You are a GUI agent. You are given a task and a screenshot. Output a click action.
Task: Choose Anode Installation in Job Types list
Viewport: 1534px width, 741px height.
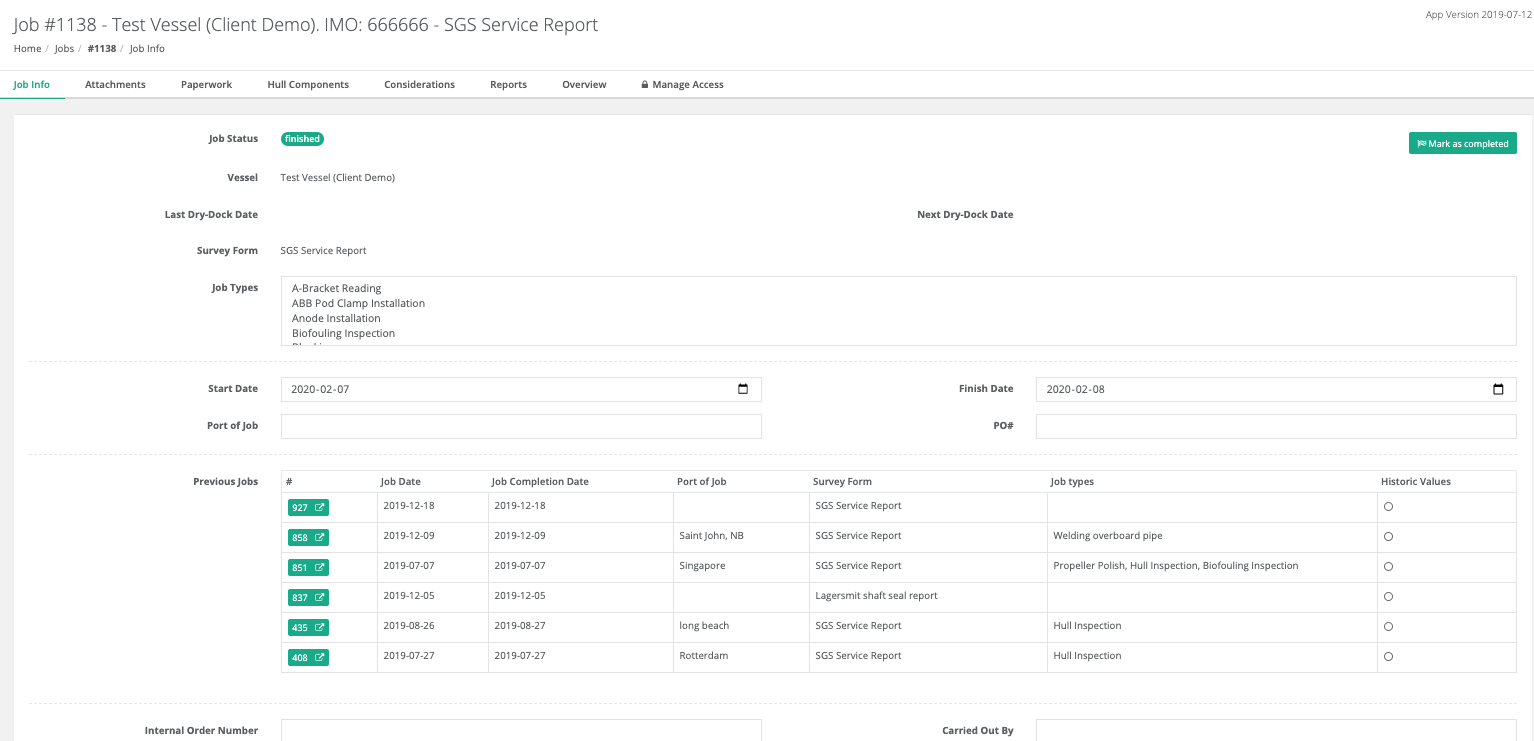[336, 318]
